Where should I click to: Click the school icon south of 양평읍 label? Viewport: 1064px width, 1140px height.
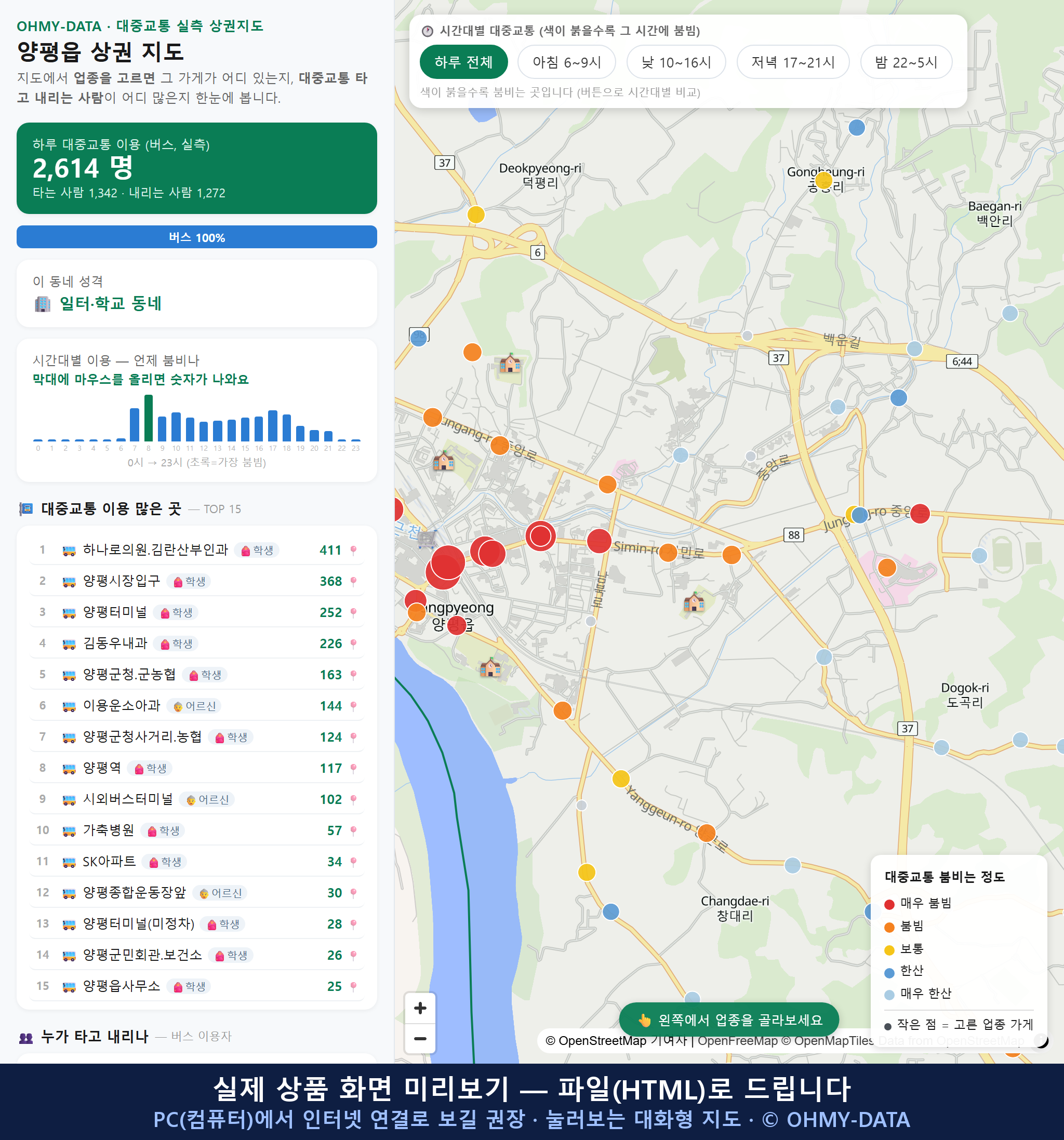coord(490,667)
